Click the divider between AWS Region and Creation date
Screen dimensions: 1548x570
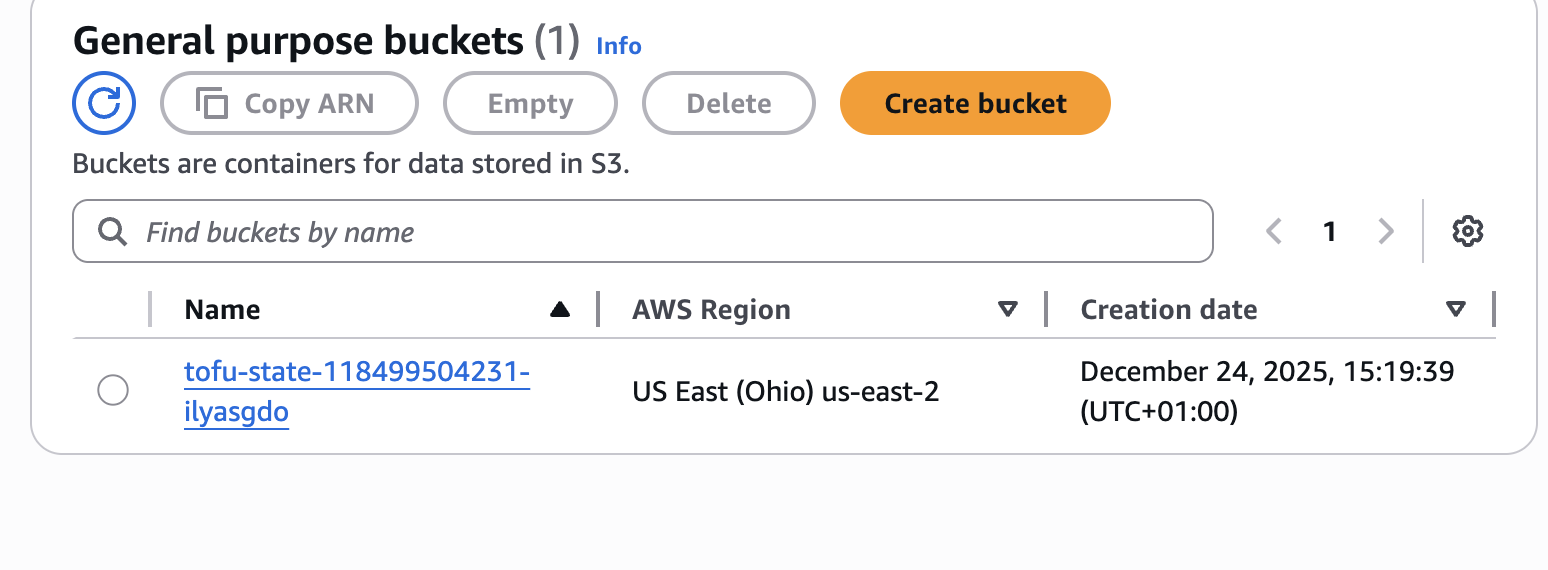click(x=1046, y=309)
